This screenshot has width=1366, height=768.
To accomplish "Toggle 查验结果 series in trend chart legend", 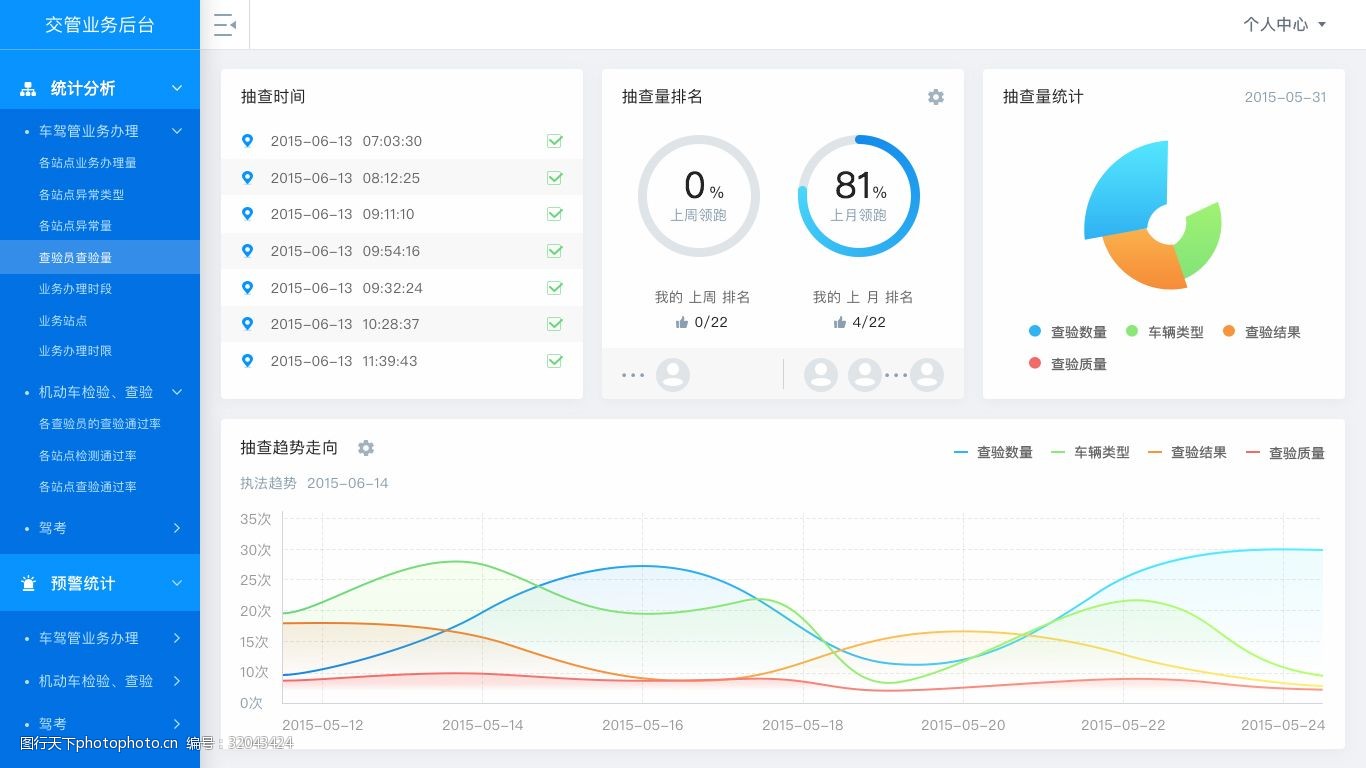I will (x=1187, y=453).
